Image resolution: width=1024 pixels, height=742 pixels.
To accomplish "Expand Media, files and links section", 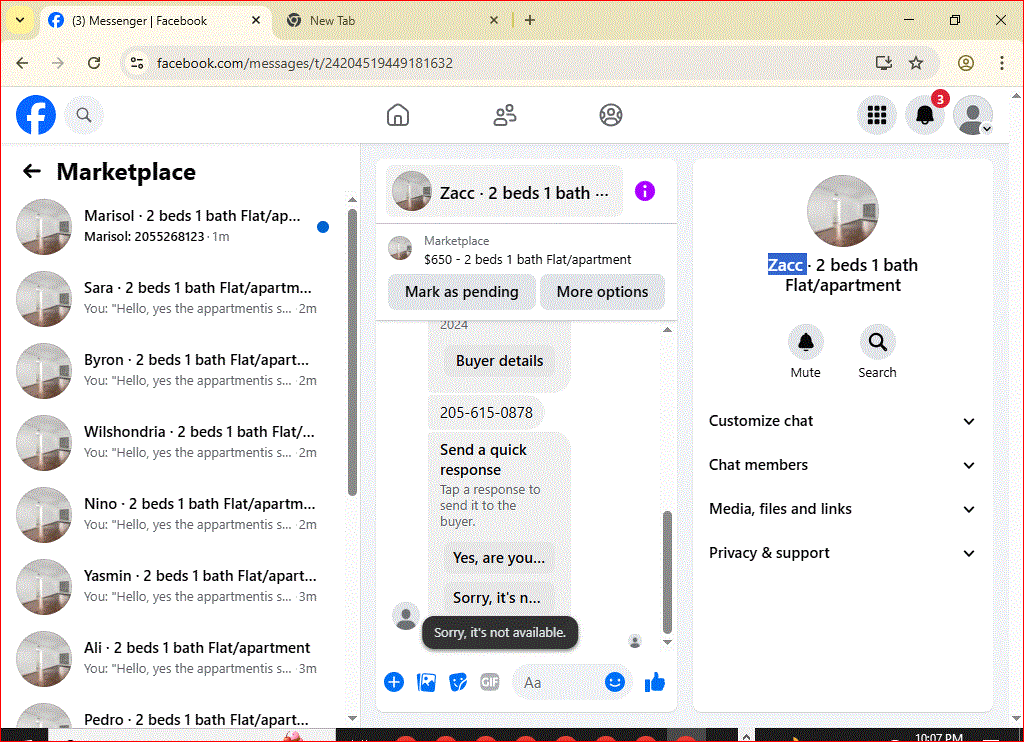I will [842, 509].
